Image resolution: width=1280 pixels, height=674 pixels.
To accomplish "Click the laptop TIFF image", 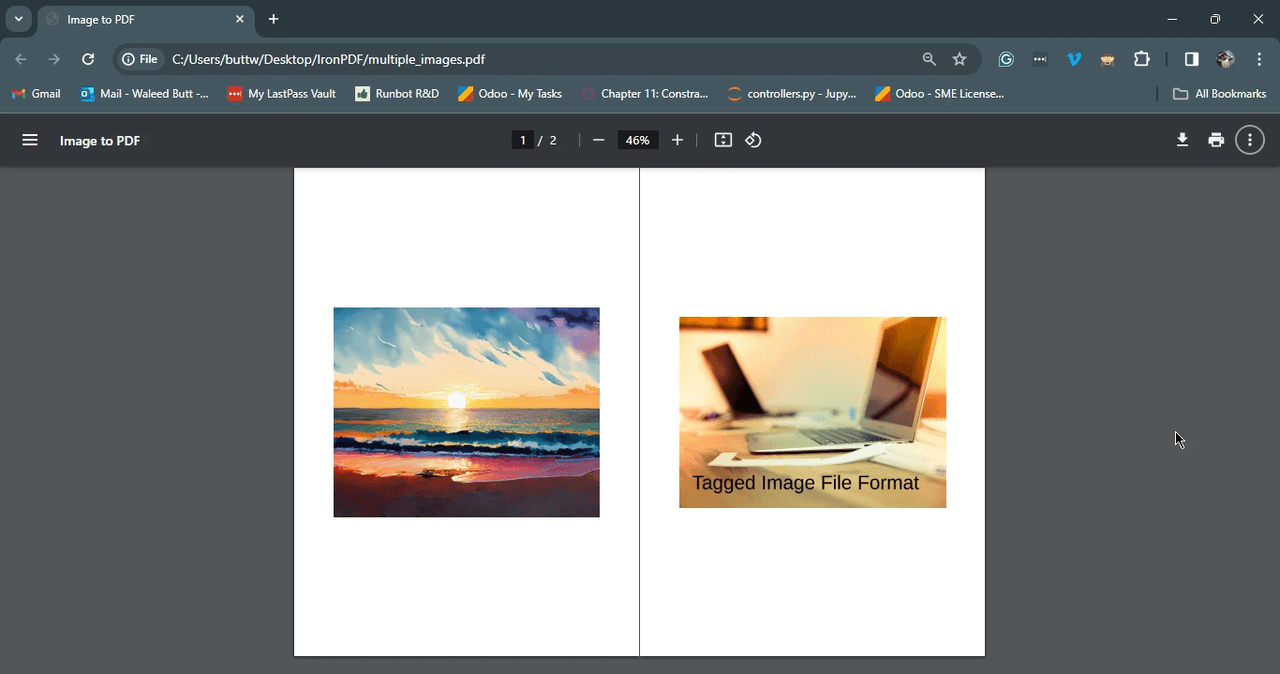I will pos(812,412).
